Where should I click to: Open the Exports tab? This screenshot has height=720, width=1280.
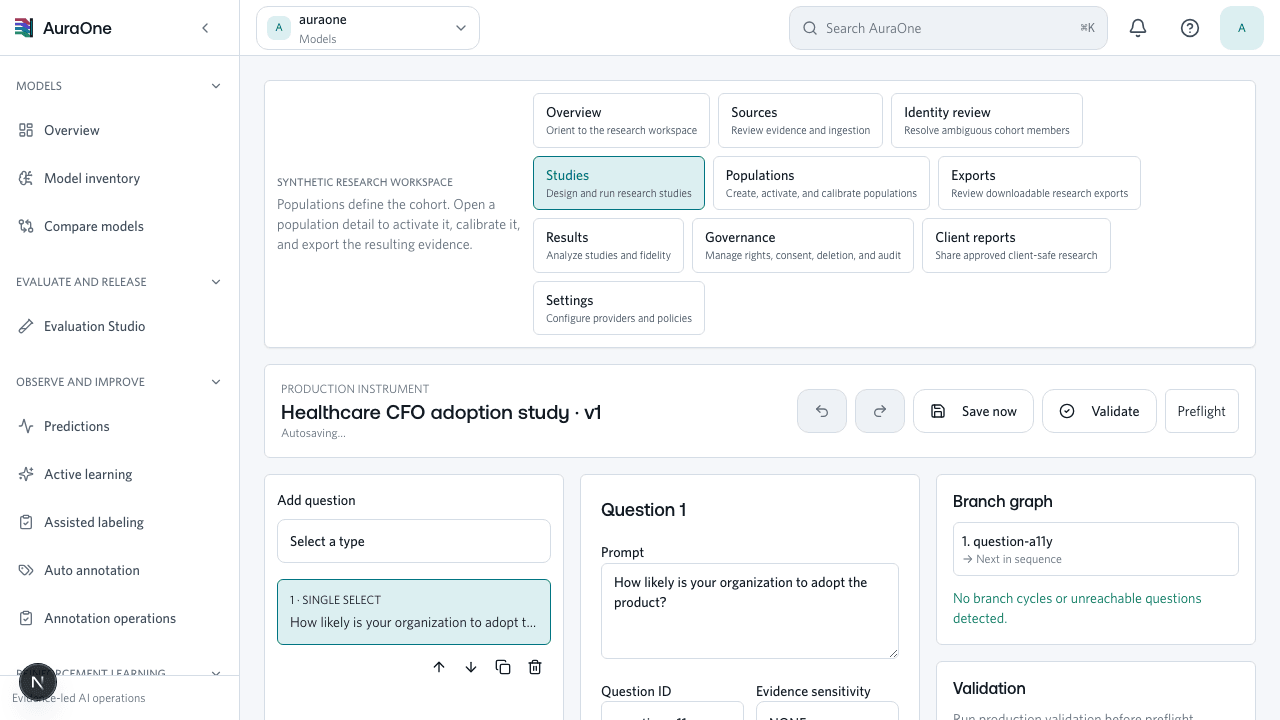(x=1039, y=183)
